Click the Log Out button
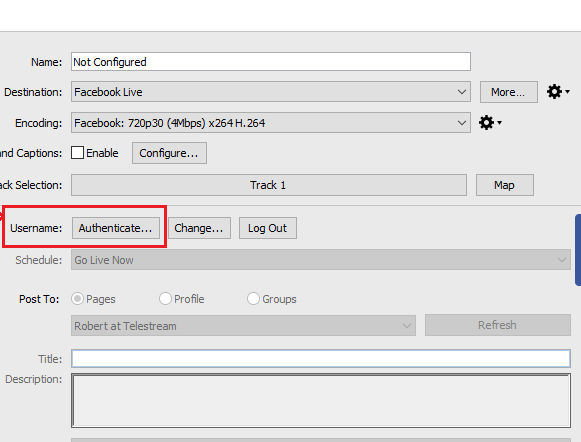 (x=268, y=228)
